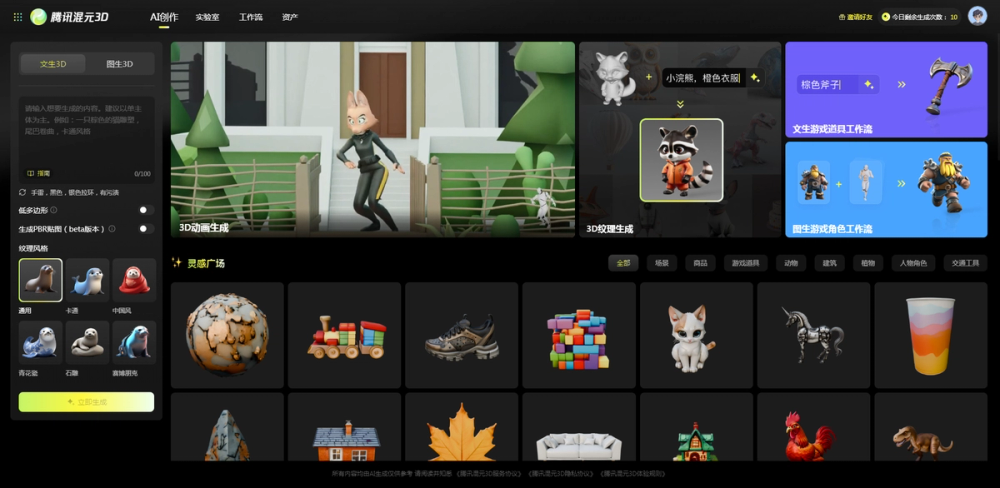Select the 图生3D mode tab
Viewport: 1000px width, 488px height.
120,64
